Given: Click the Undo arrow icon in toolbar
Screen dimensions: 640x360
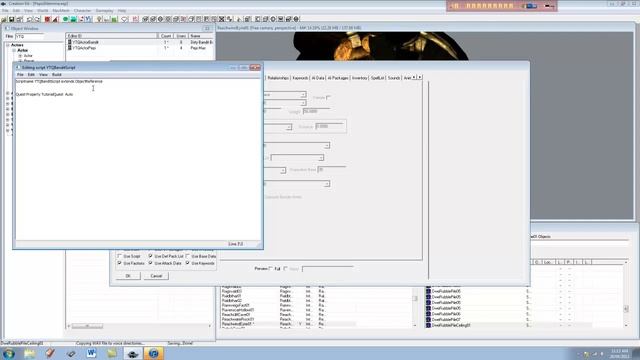Looking at the screenshot, I should (29, 19).
